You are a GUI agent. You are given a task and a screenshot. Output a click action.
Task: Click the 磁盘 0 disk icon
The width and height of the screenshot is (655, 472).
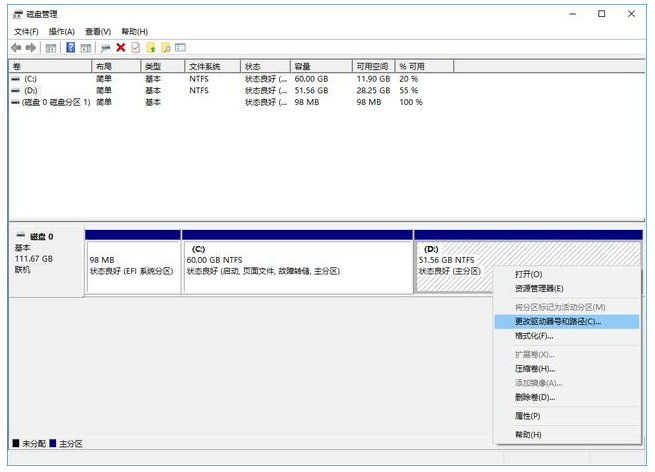pos(20,236)
